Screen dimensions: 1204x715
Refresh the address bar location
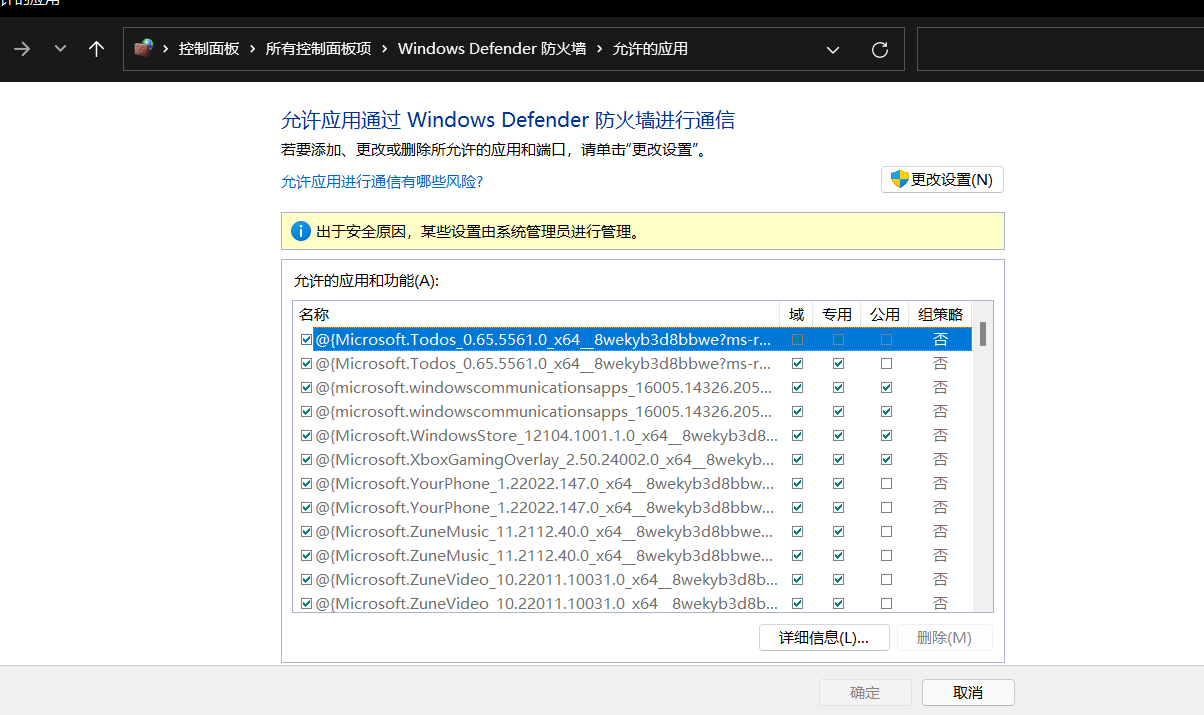(x=880, y=49)
